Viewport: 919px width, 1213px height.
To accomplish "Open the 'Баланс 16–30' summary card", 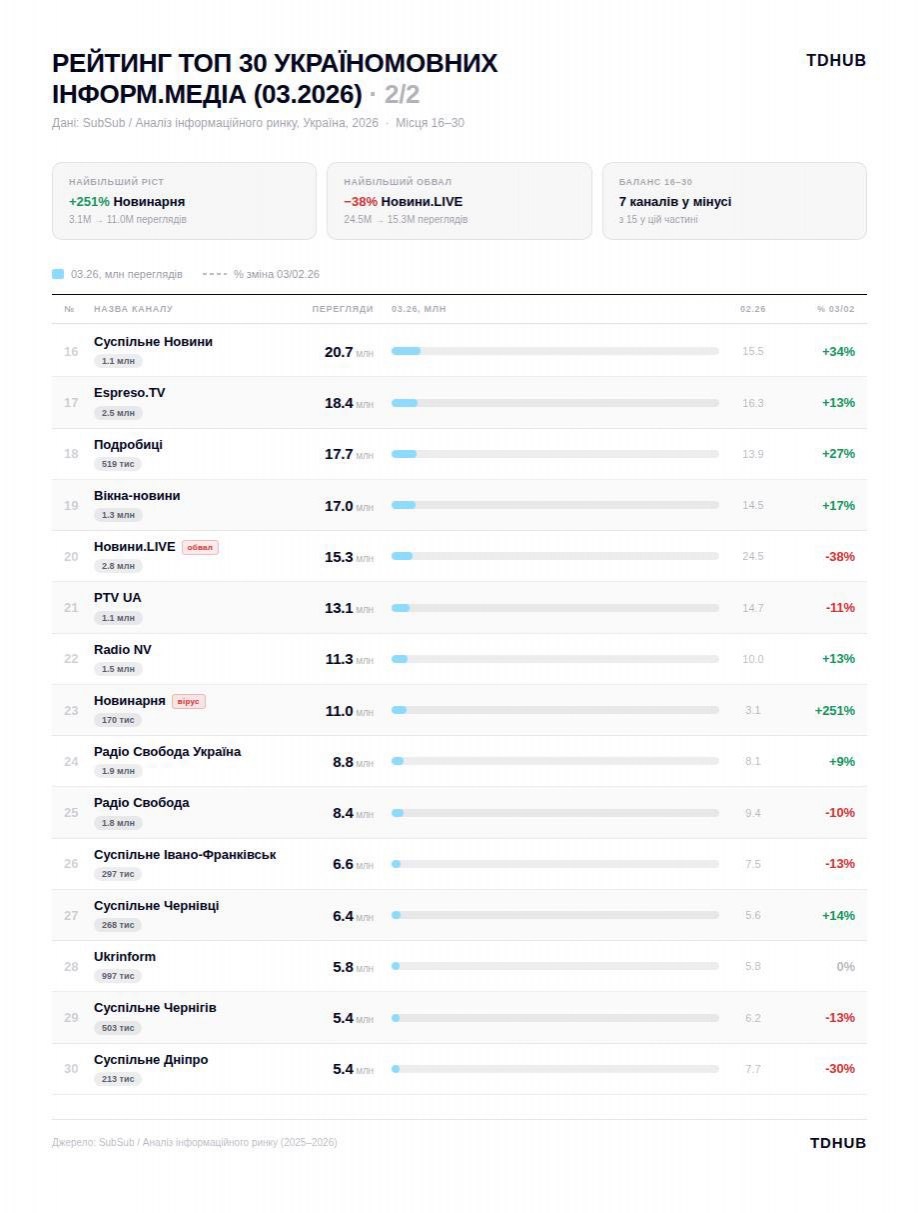I will click(734, 201).
